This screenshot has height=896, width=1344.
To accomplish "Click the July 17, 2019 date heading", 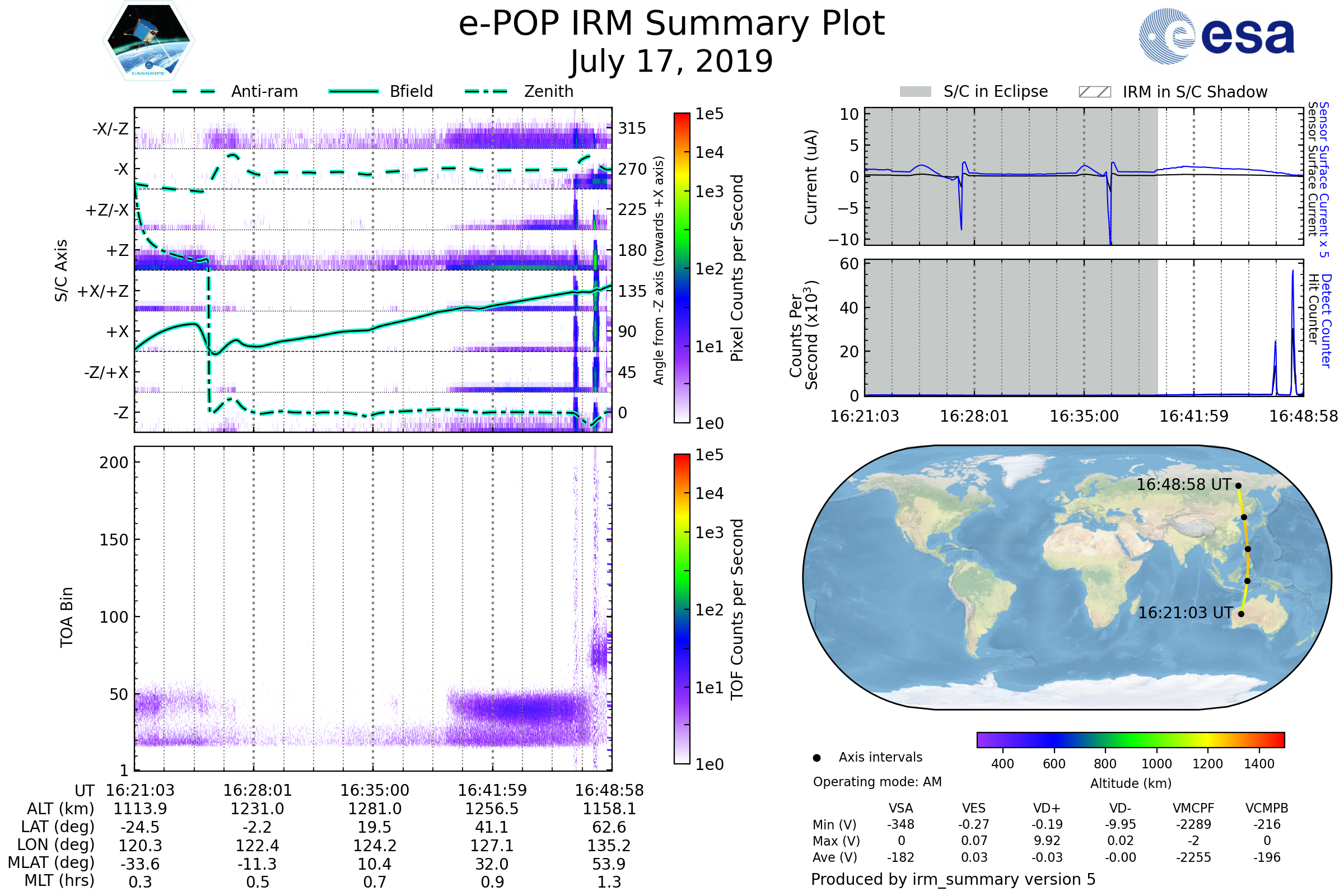I will point(671,62).
